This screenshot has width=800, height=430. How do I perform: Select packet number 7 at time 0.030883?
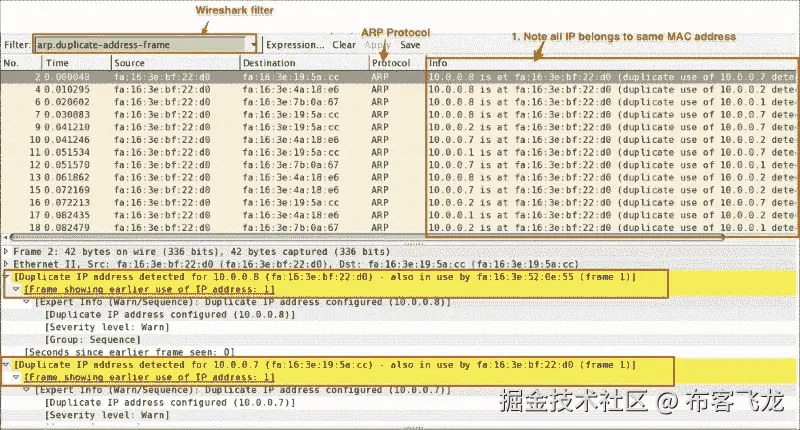pyautogui.click(x=399, y=115)
